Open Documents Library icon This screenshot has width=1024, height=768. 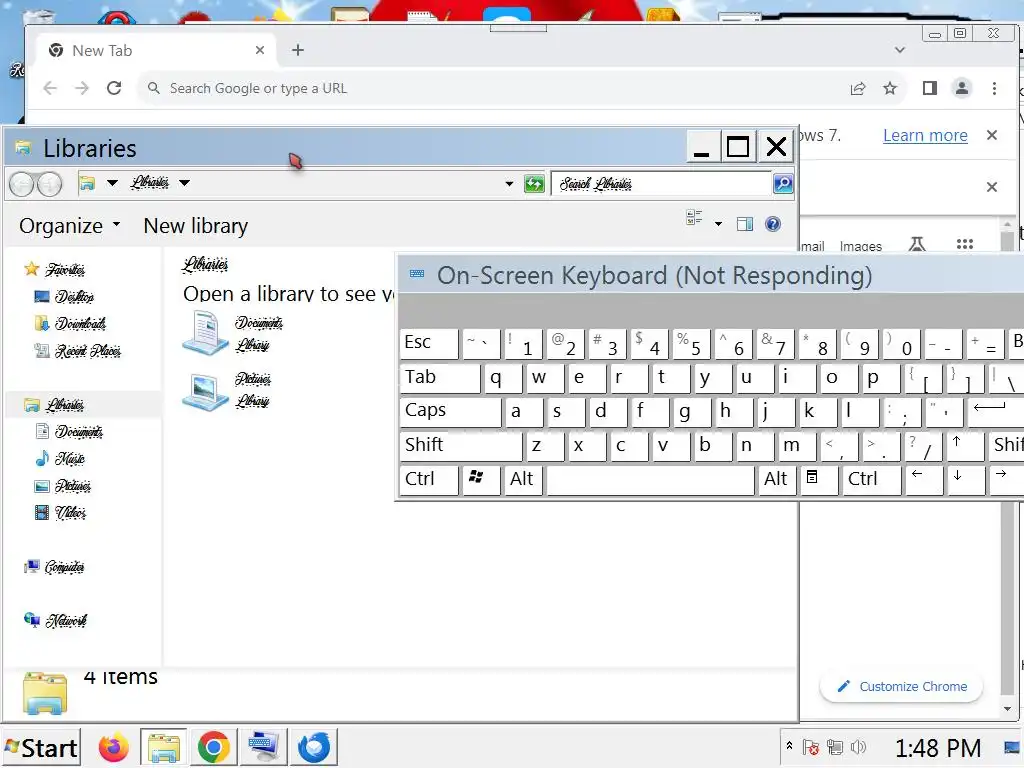pos(205,333)
